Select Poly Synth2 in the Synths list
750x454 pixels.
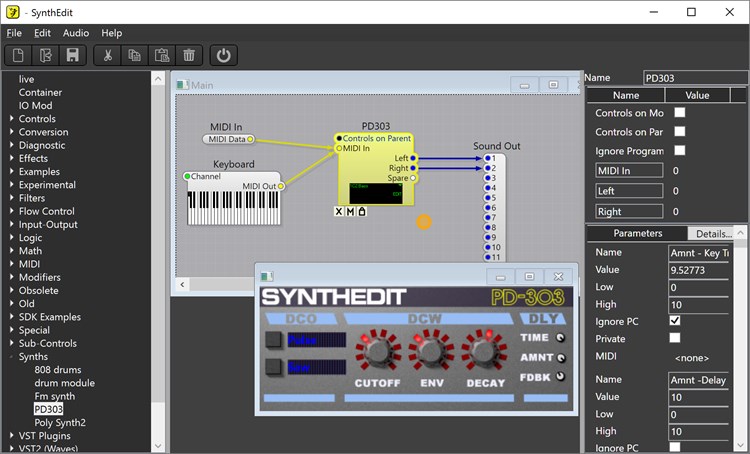(60, 422)
